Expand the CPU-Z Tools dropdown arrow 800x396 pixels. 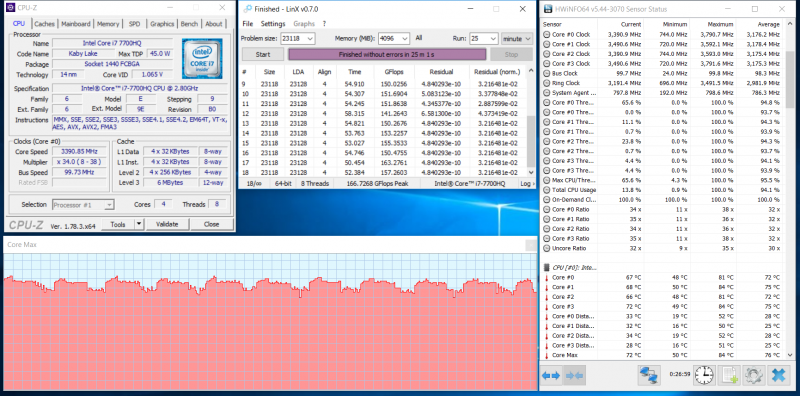139,224
